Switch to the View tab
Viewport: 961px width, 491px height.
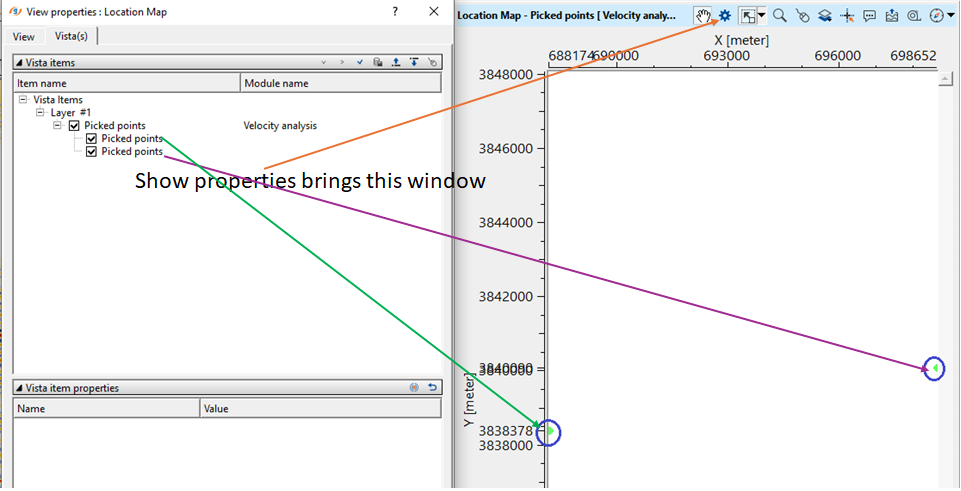(x=24, y=37)
